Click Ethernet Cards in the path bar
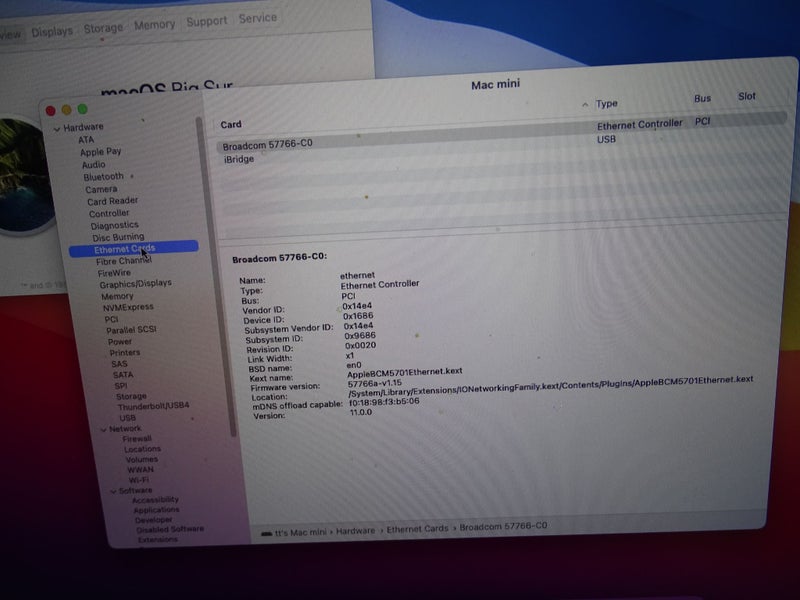Screen dimensions: 800x600 click(x=417, y=530)
